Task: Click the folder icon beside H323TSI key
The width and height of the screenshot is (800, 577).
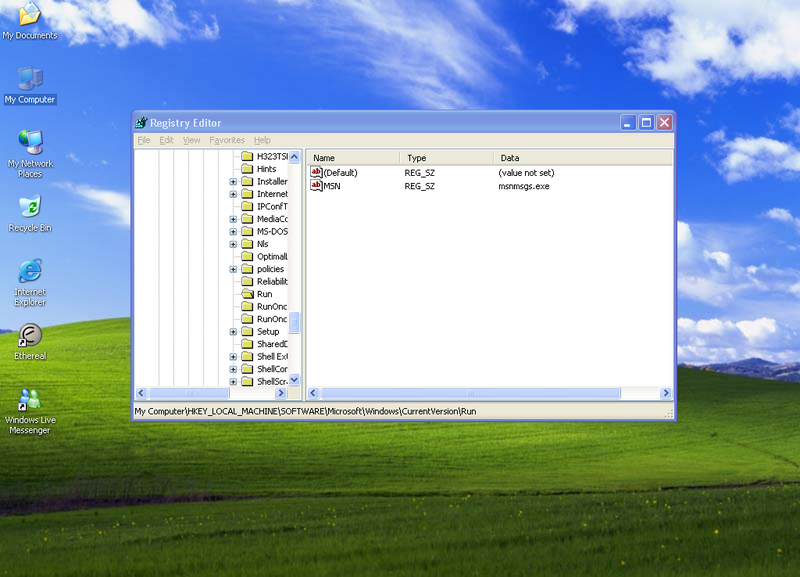Action: point(247,156)
